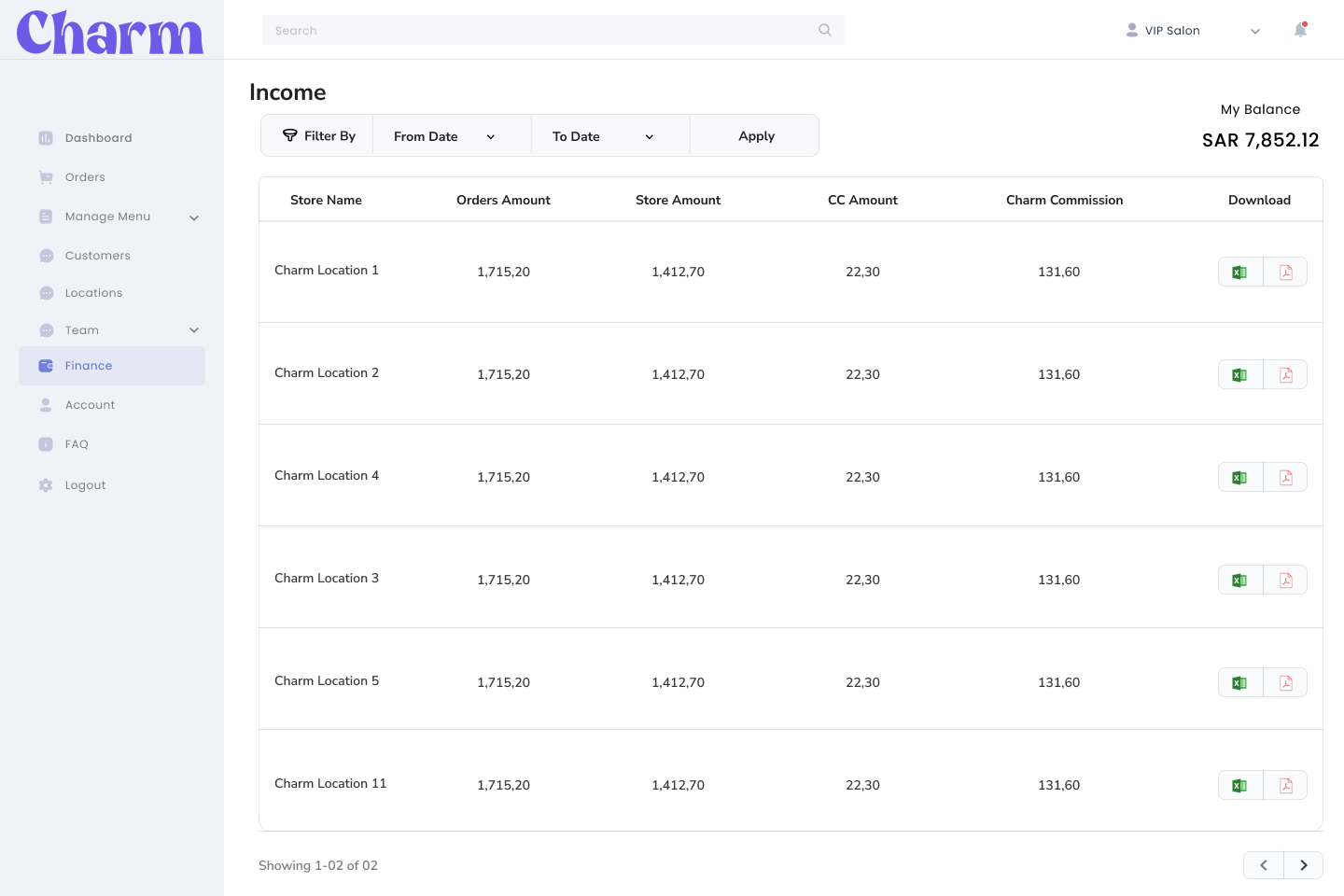Download Excel report for Charm Location 11

1240,785
